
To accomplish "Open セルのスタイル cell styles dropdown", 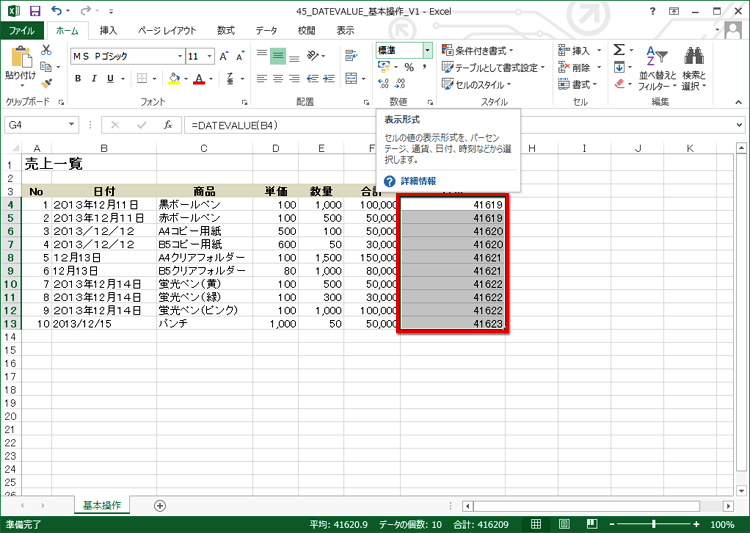I will 476,84.
